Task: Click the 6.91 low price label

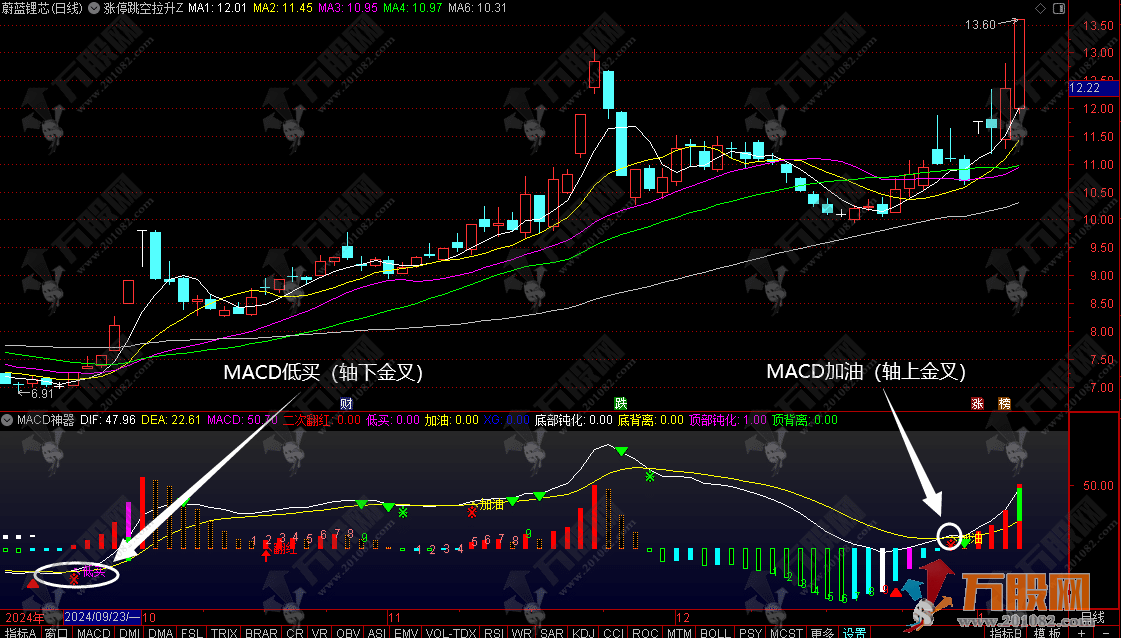Action: [x=42, y=393]
